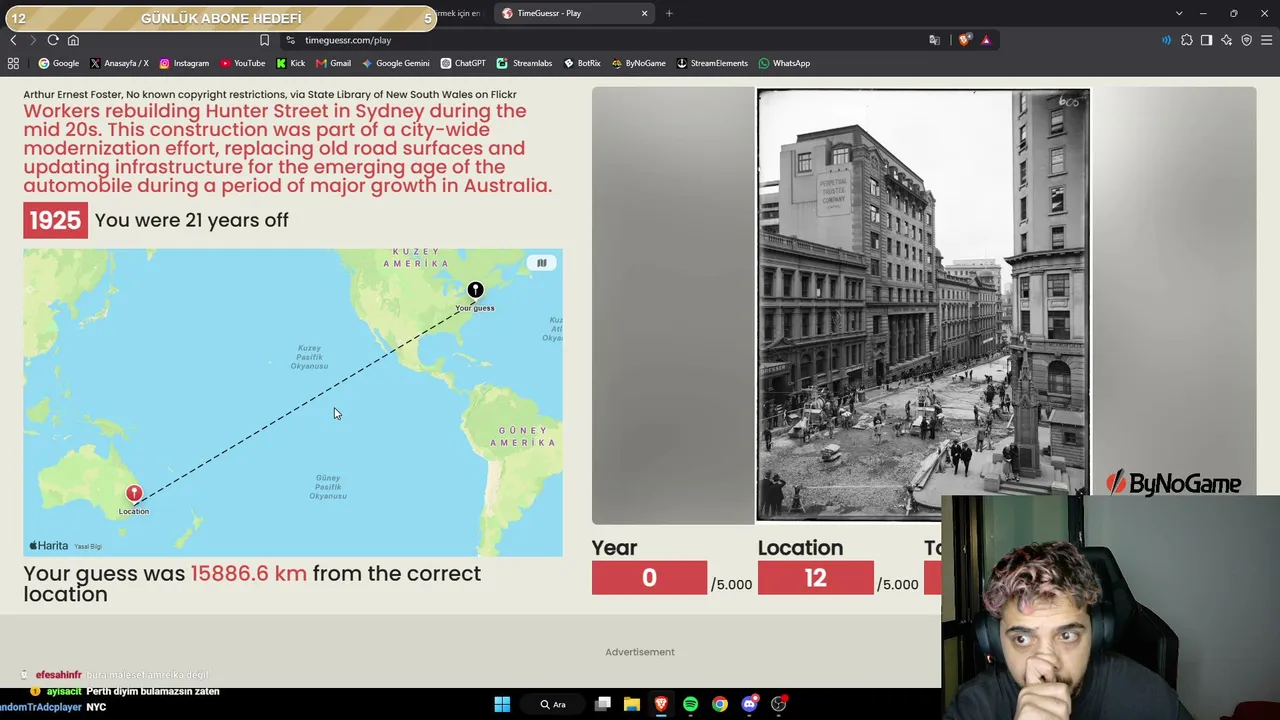Screen dimensions: 1280x720
Task: Open Google Chrome from the taskbar
Action: [720, 704]
